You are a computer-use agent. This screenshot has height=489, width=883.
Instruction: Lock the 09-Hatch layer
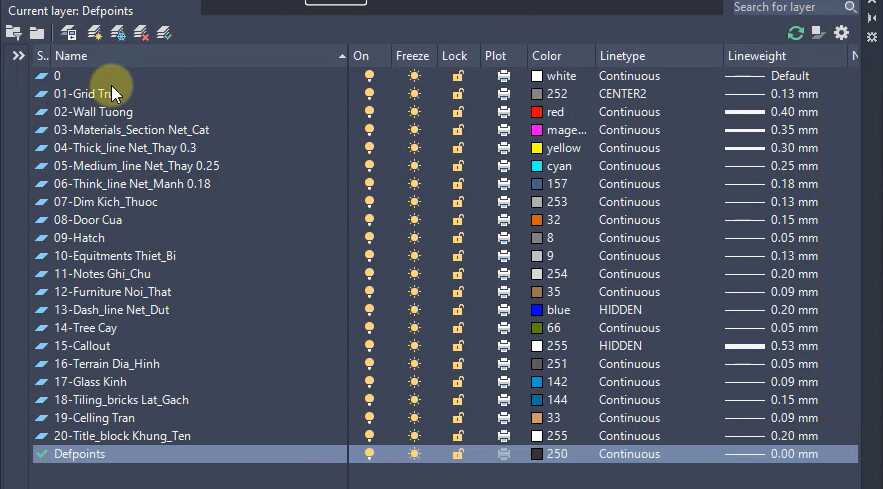point(458,238)
